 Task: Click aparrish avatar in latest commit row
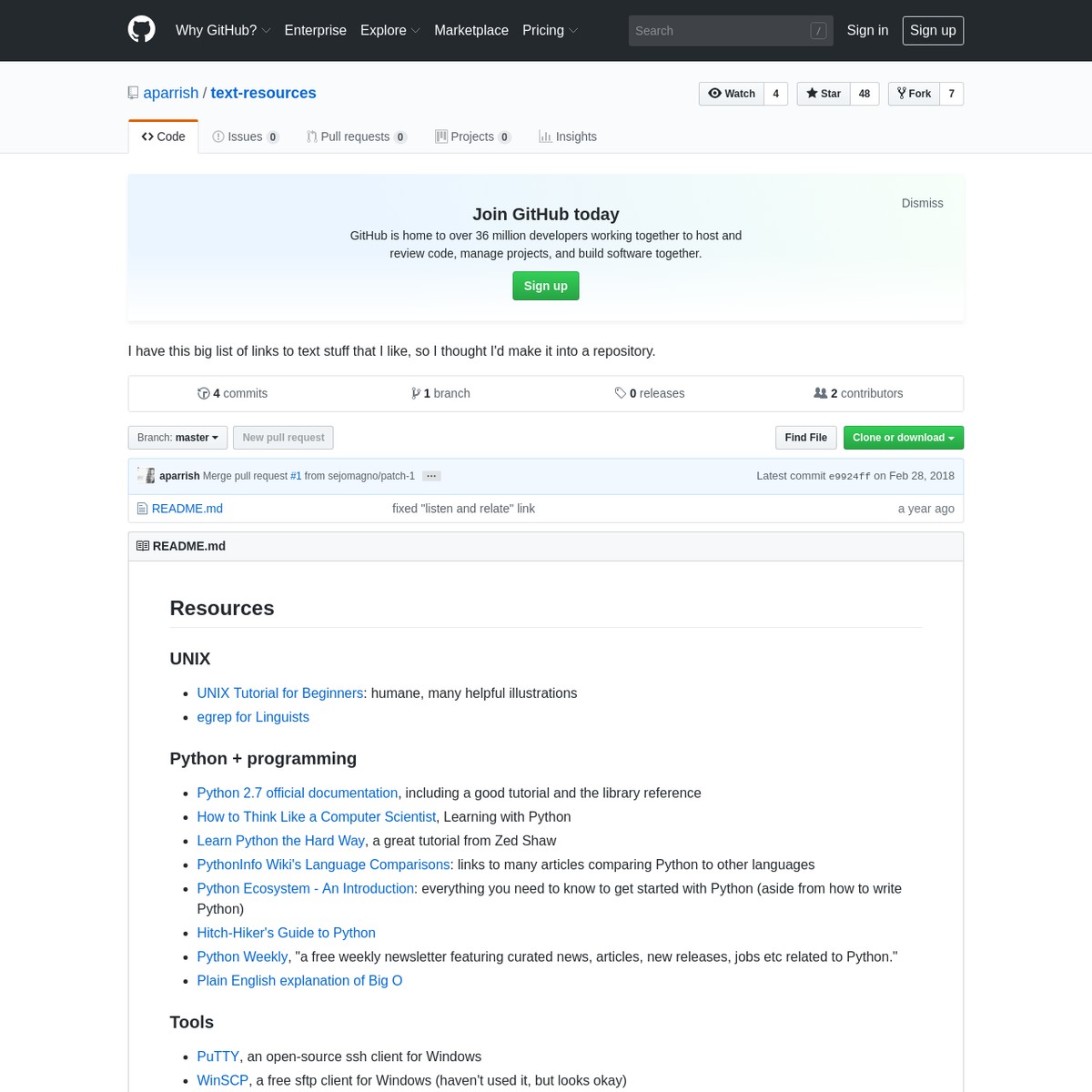point(146,475)
